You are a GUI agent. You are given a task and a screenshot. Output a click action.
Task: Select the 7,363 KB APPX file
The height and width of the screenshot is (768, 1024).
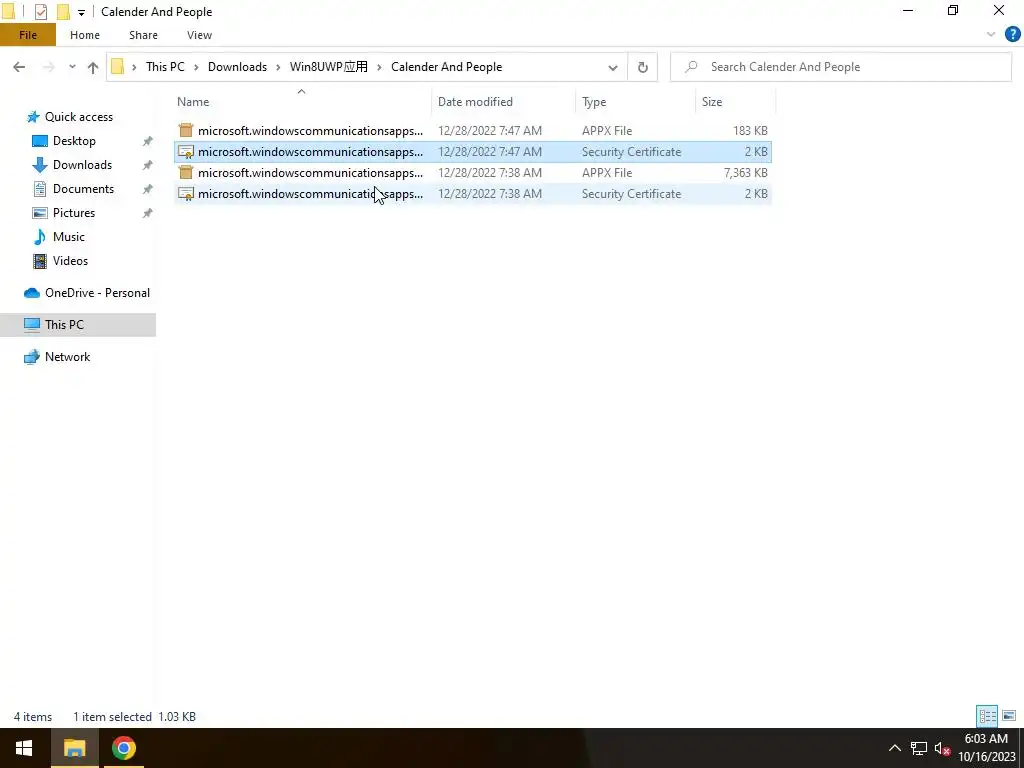(x=473, y=172)
